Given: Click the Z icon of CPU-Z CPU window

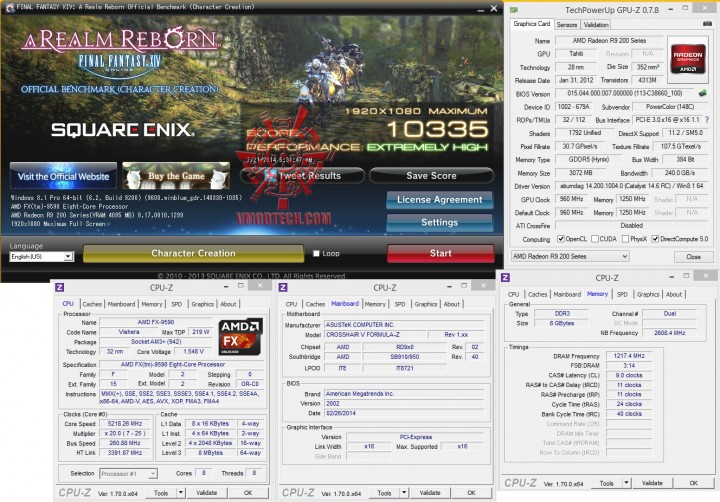Looking at the screenshot, I should pos(60,287).
